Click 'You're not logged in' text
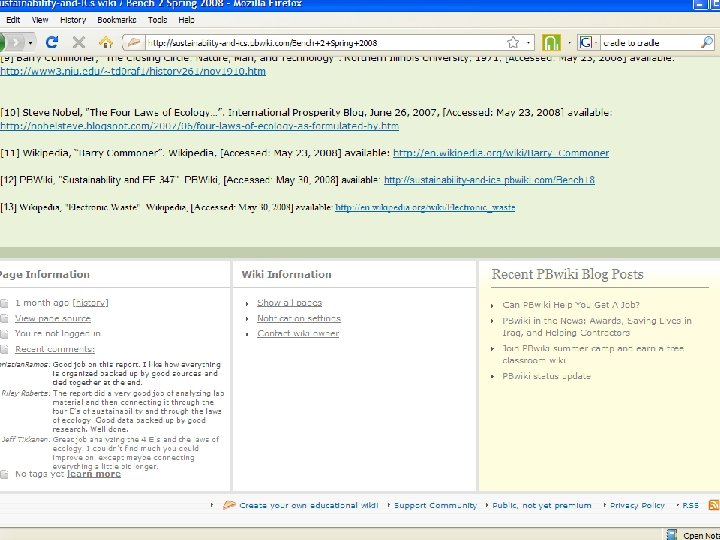Viewport: 720px width, 540px height. [x=57, y=333]
